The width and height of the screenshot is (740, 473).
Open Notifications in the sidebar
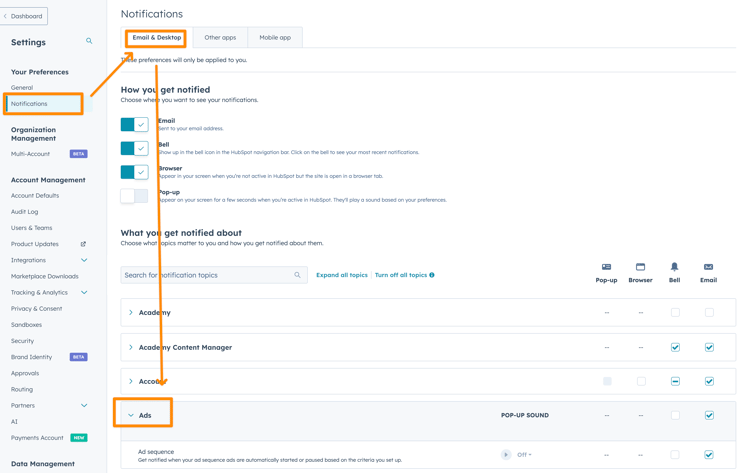(x=29, y=104)
